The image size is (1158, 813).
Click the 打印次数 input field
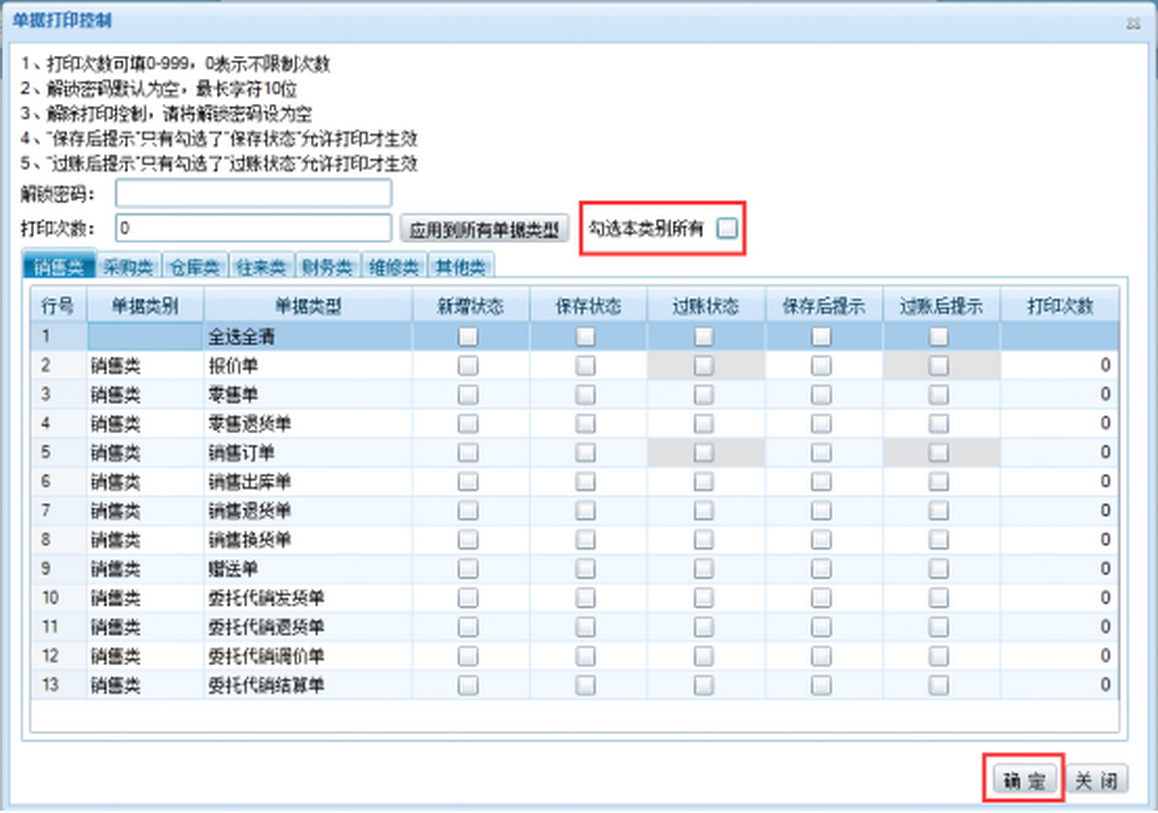pos(253,229)
